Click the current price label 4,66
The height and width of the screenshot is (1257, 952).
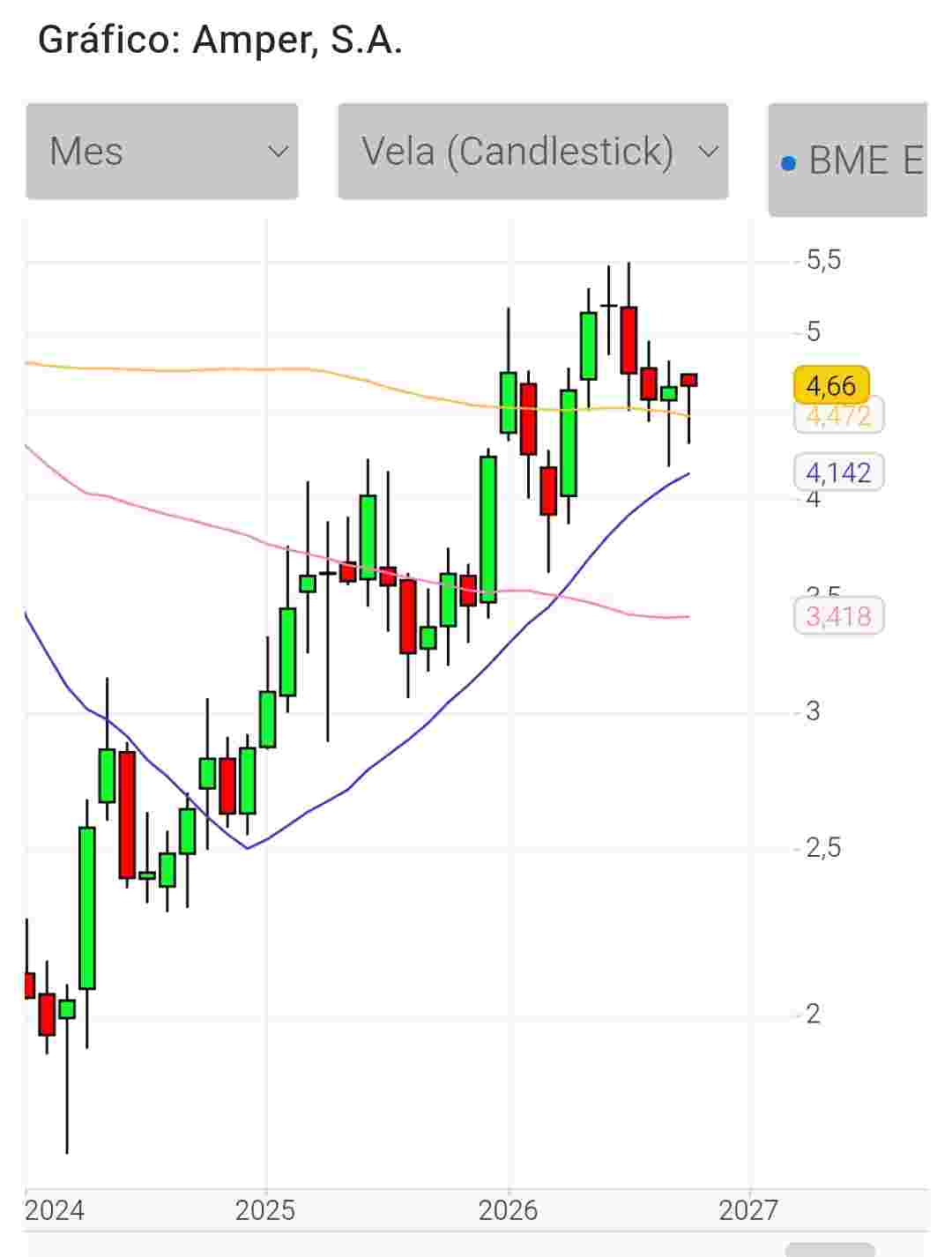point(831,385)
